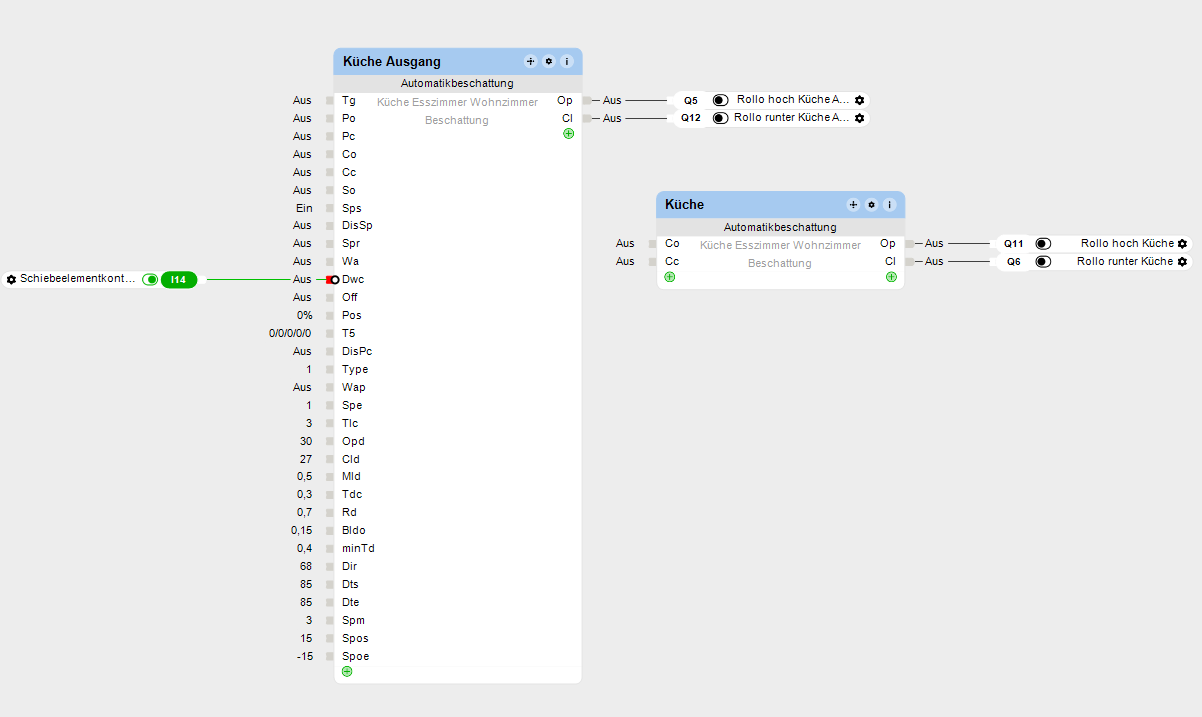This screenshot has height=717, width=1202.
Task: Expand more outputs on Küche block
Action: 891,277
